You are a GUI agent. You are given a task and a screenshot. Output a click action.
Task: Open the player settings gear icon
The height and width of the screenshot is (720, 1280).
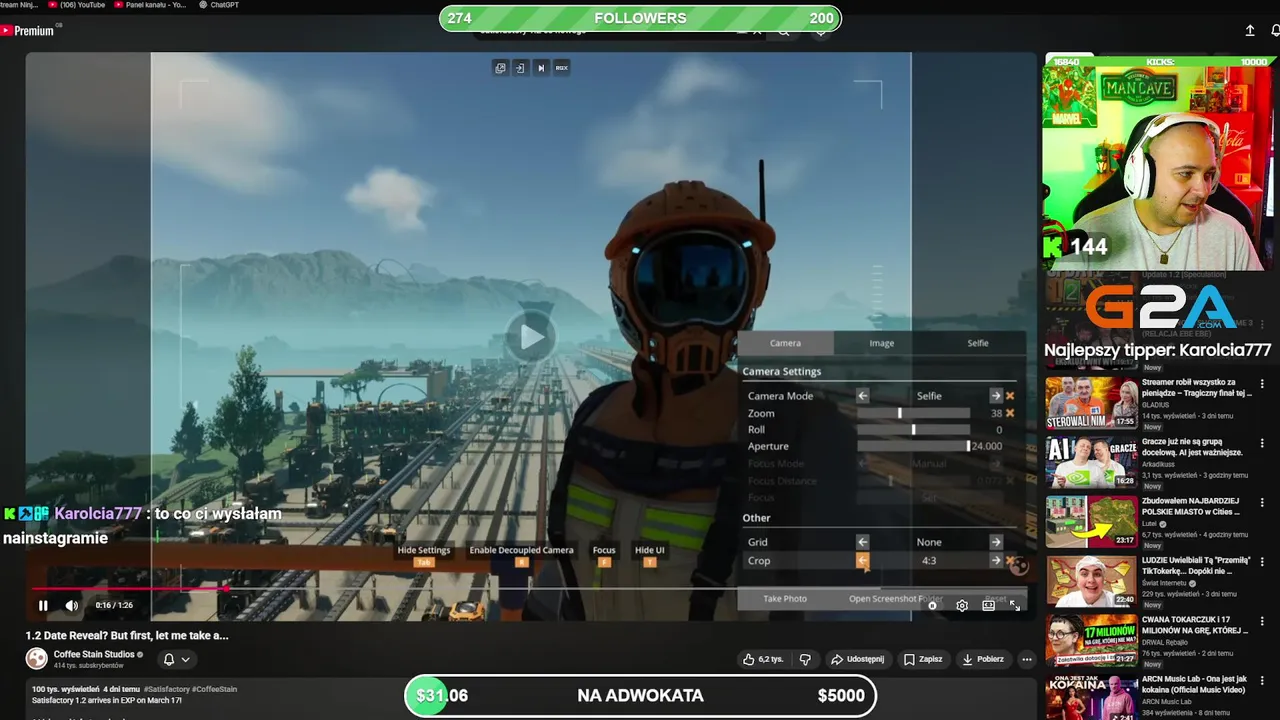click(x=962, y=605)
